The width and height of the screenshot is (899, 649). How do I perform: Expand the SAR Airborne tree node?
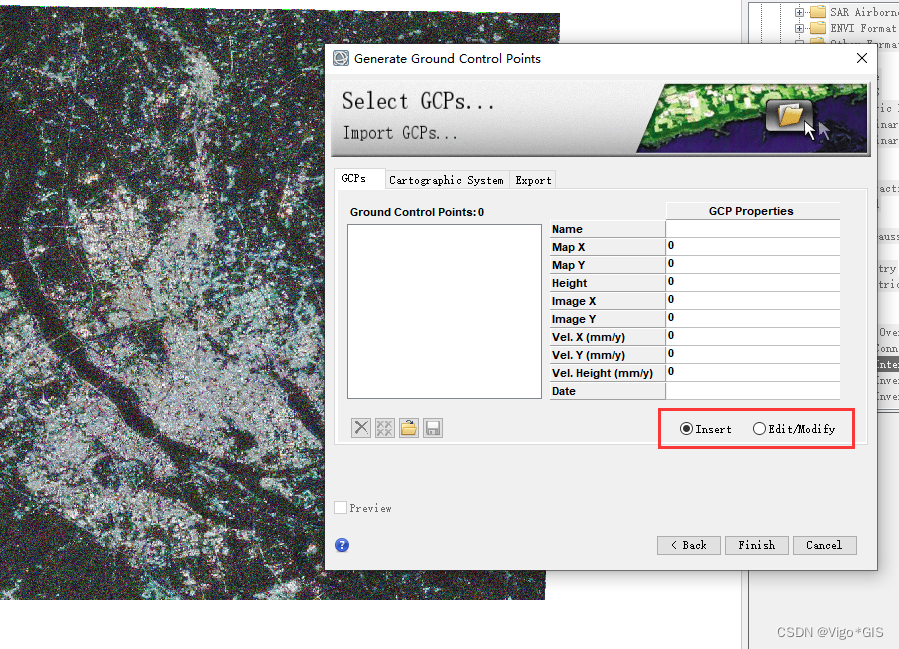[x=799, y=11]
